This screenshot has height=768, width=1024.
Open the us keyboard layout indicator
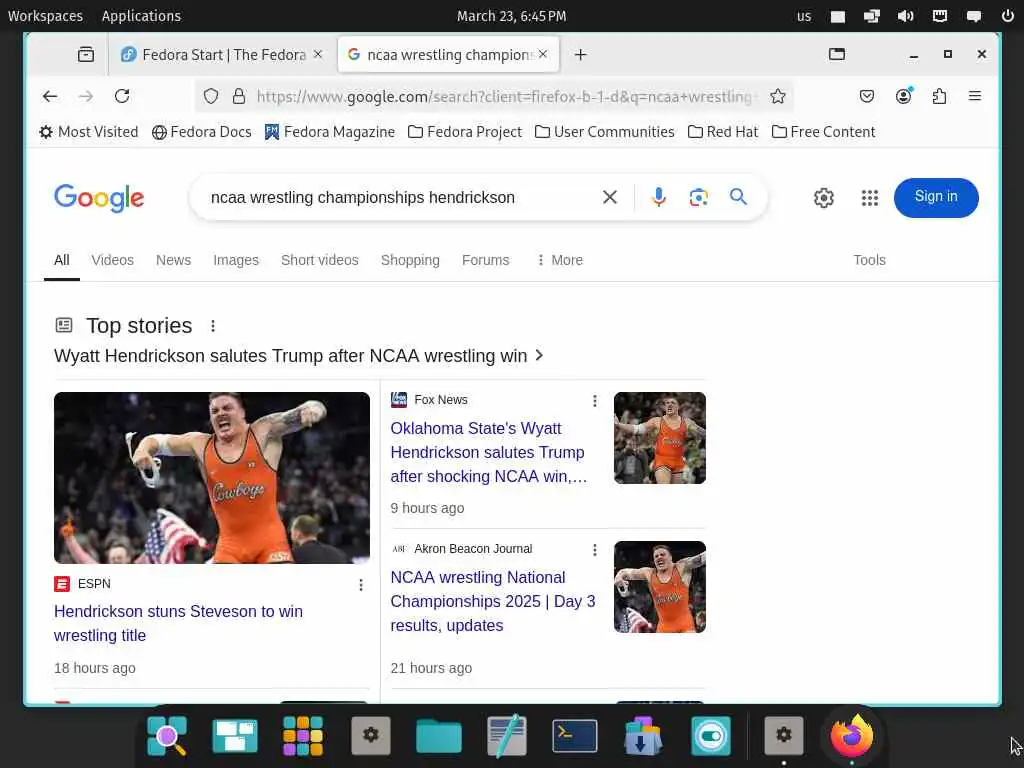[x=803, y=16]
